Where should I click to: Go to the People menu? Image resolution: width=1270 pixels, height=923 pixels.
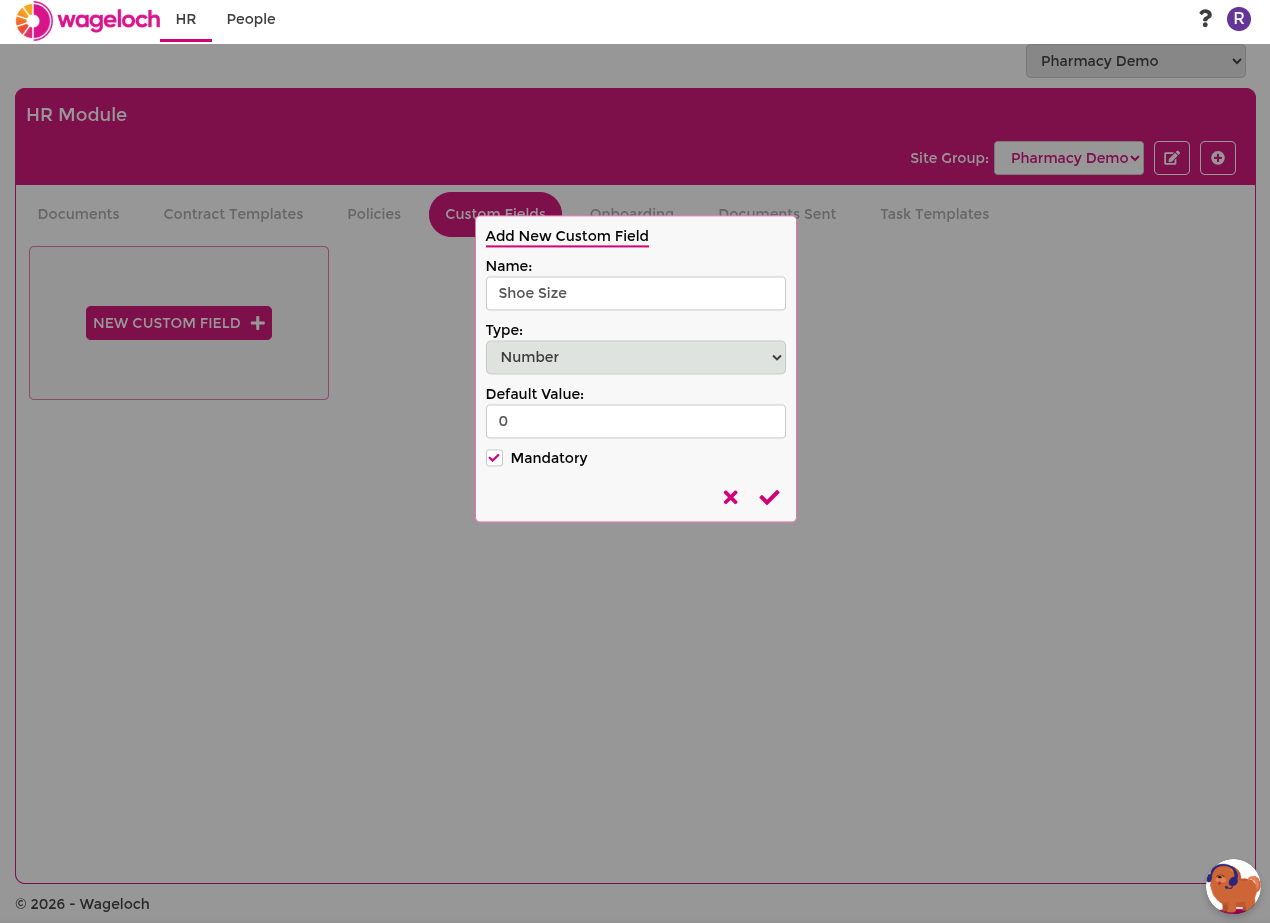click(251, 19)
